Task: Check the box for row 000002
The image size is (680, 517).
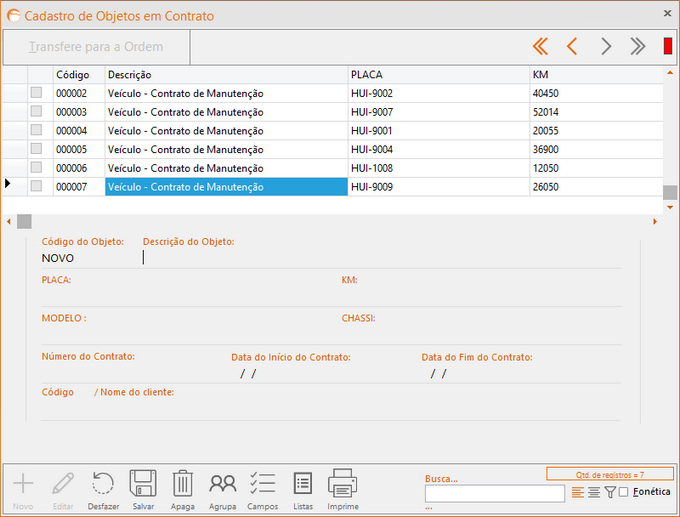Action: (x=36, y=92)
